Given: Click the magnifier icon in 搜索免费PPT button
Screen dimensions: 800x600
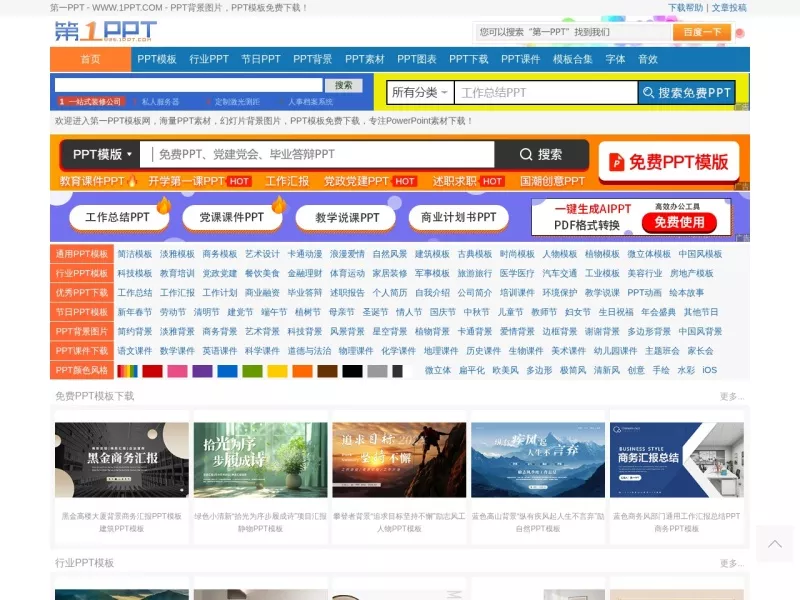Looking at the screenshot, I should click(x=648, y=92).
